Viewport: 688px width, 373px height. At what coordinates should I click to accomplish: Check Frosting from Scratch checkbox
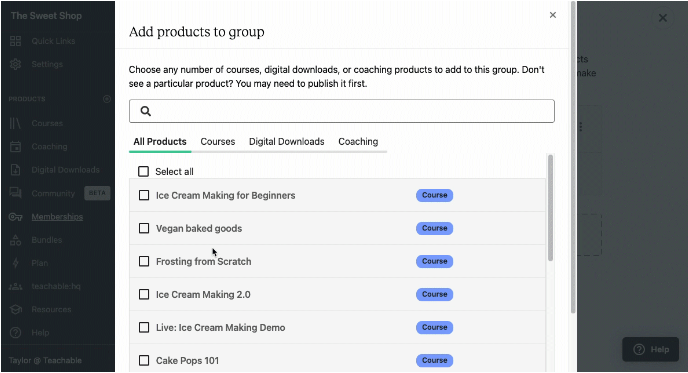[144, 262]
